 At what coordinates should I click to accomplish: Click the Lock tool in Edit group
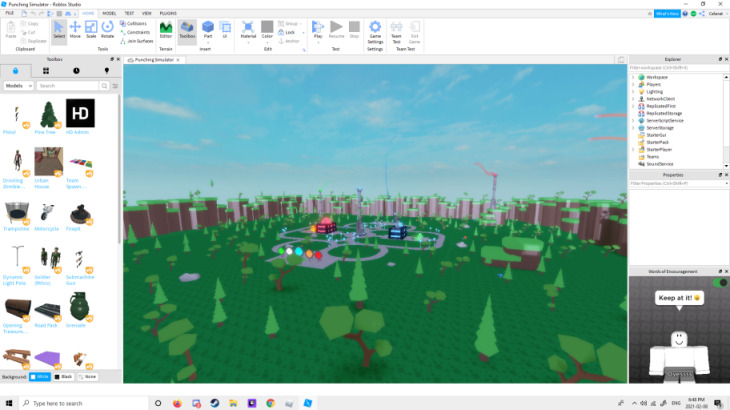[x=287, y=32]
